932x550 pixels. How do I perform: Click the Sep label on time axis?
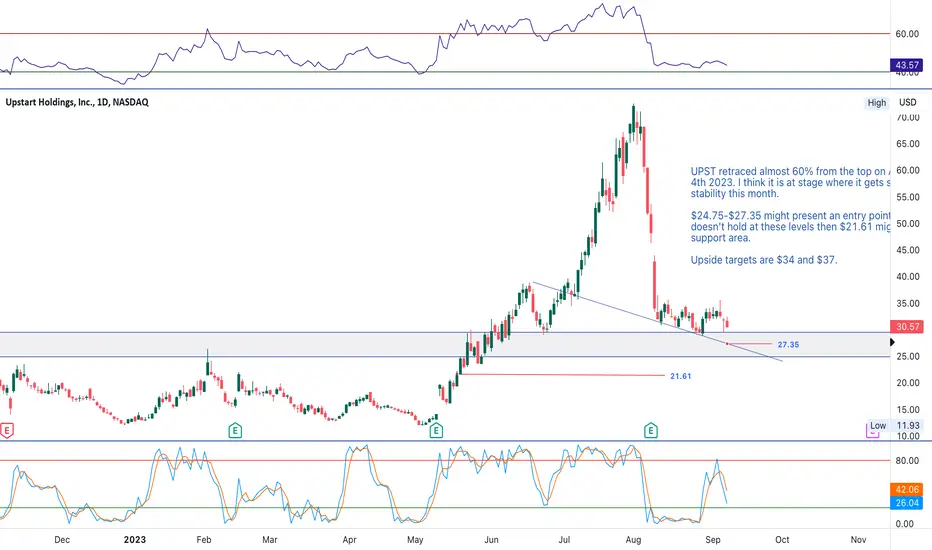pyautogui.click(x=713, y=540)
